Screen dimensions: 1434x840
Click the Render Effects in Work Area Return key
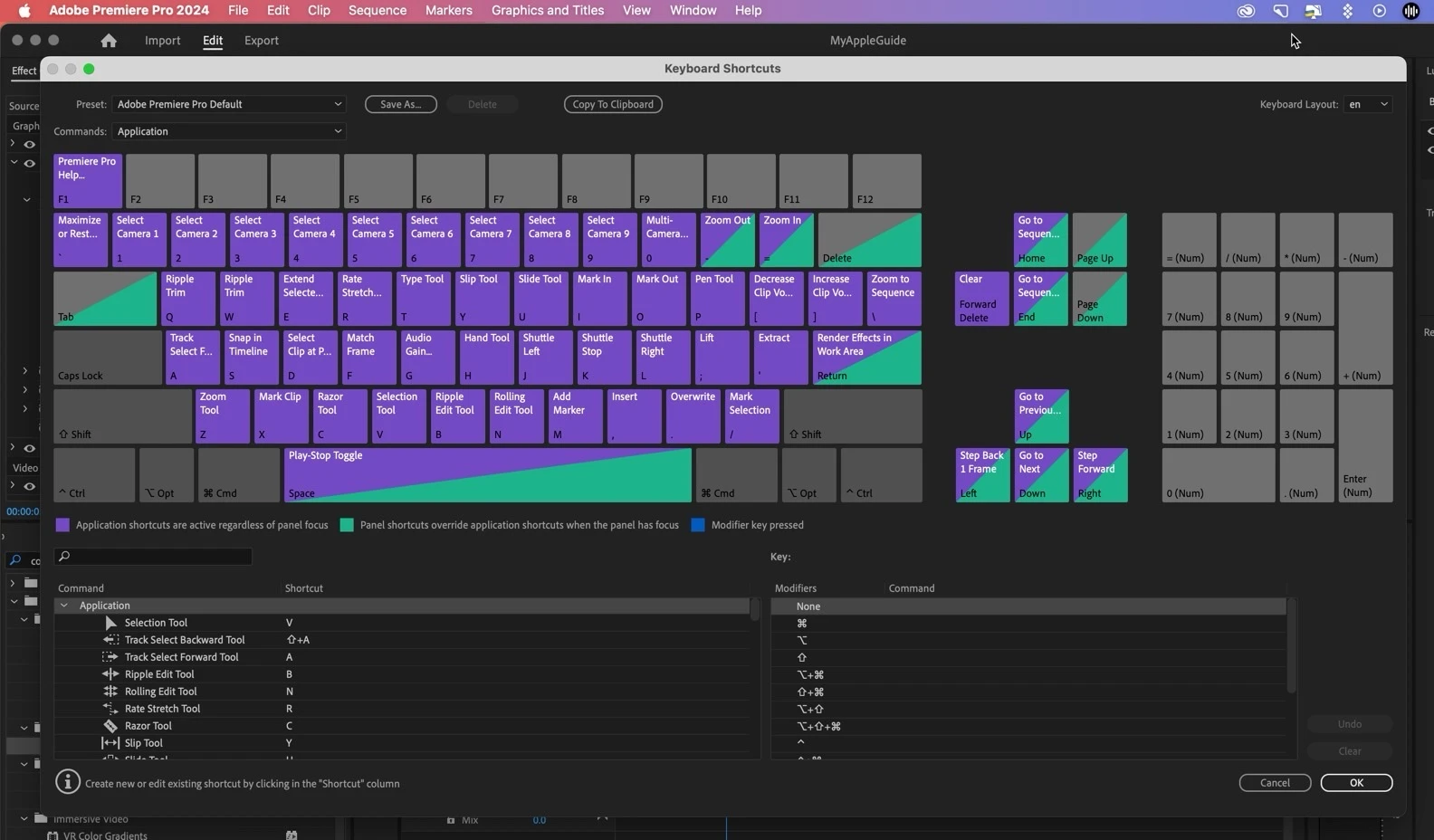tap(867, 358)
